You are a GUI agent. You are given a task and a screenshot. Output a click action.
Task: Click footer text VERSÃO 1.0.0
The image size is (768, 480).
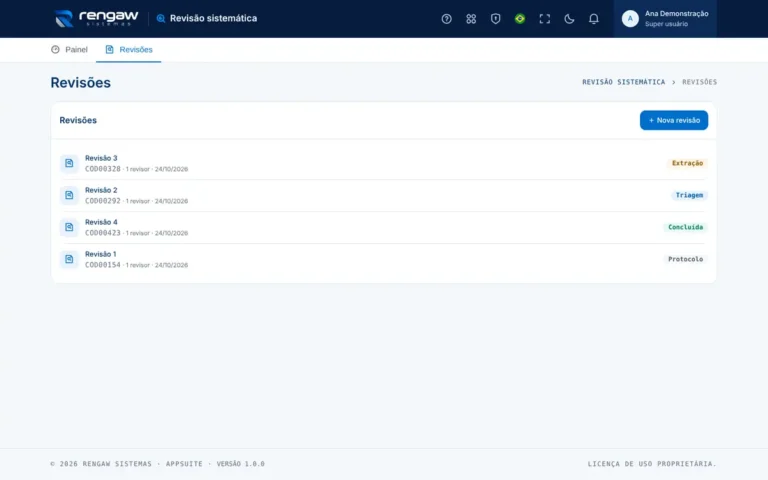click(x=240, y=463)
